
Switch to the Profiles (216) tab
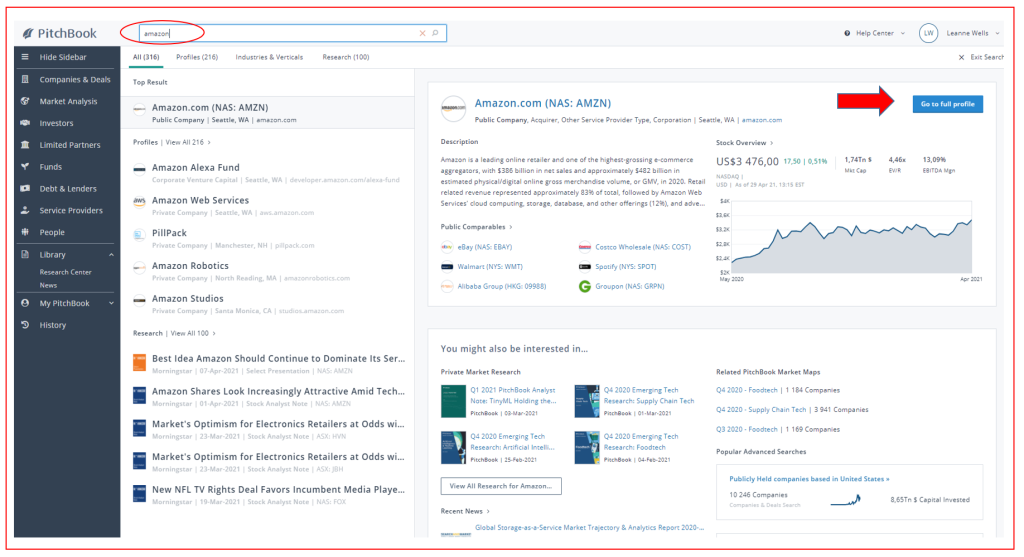tap(197, 57)
